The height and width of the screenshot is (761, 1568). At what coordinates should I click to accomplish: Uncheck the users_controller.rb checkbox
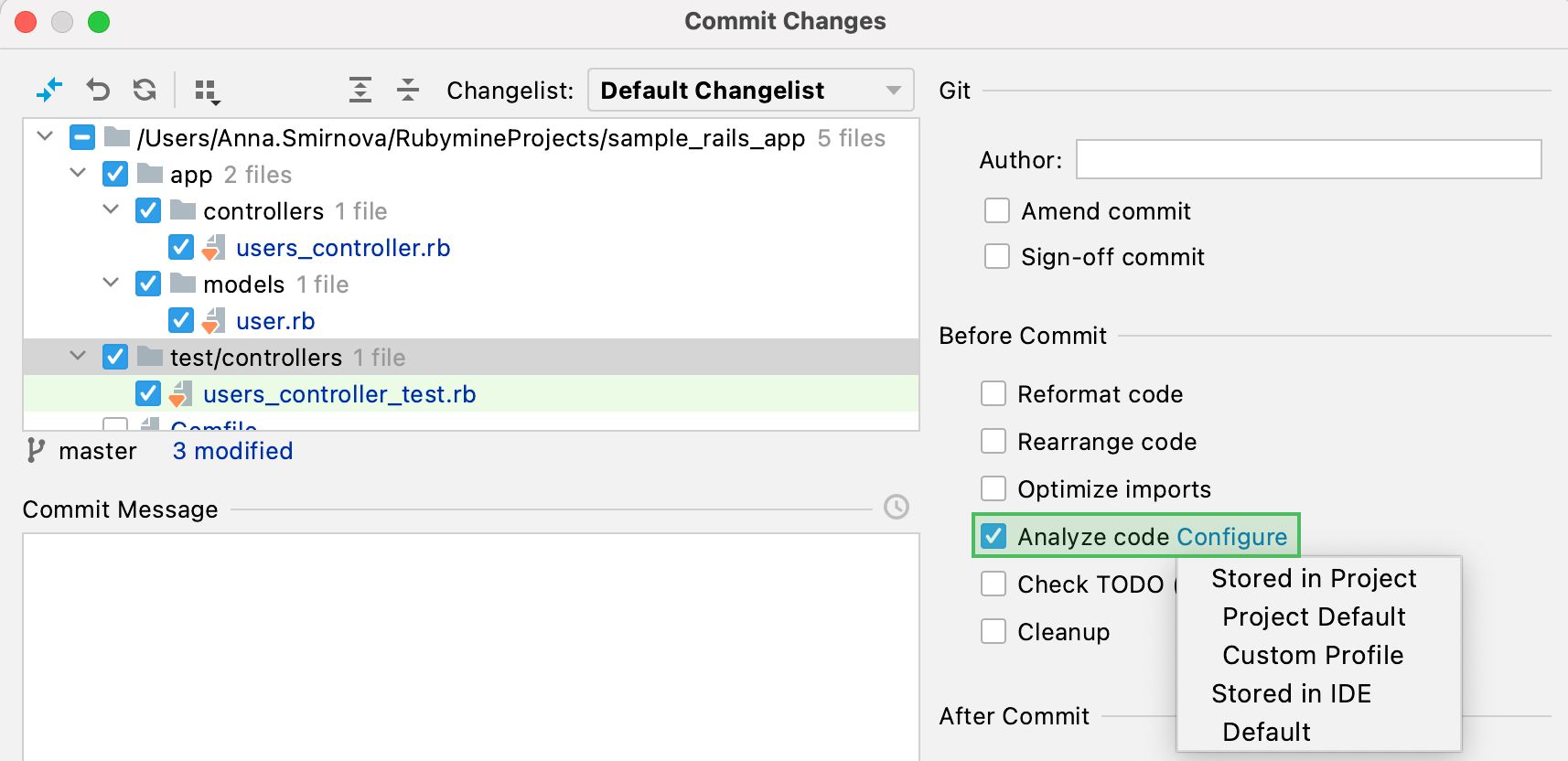[181, 247]
